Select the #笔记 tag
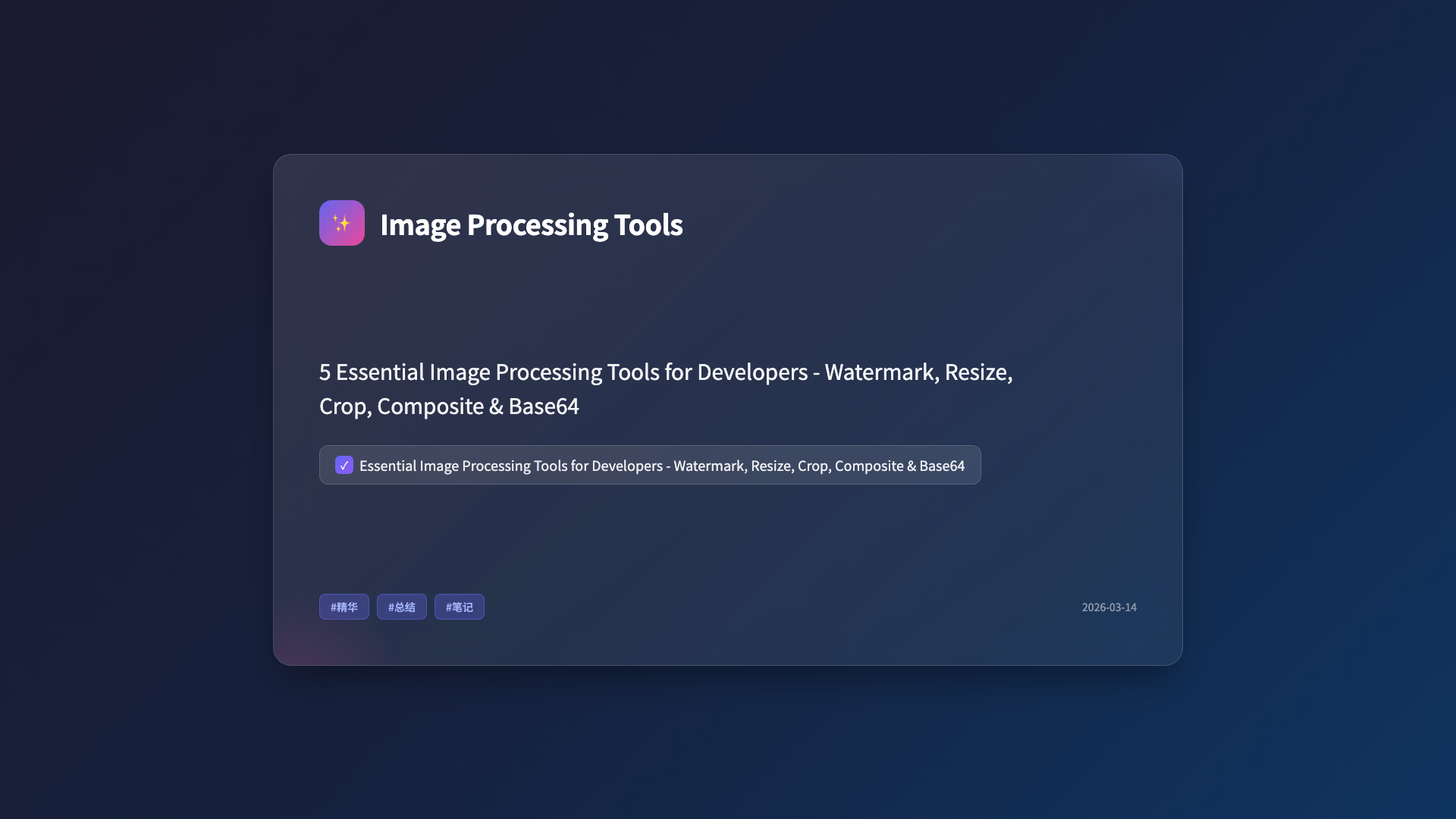 click(x=460, y=607)
